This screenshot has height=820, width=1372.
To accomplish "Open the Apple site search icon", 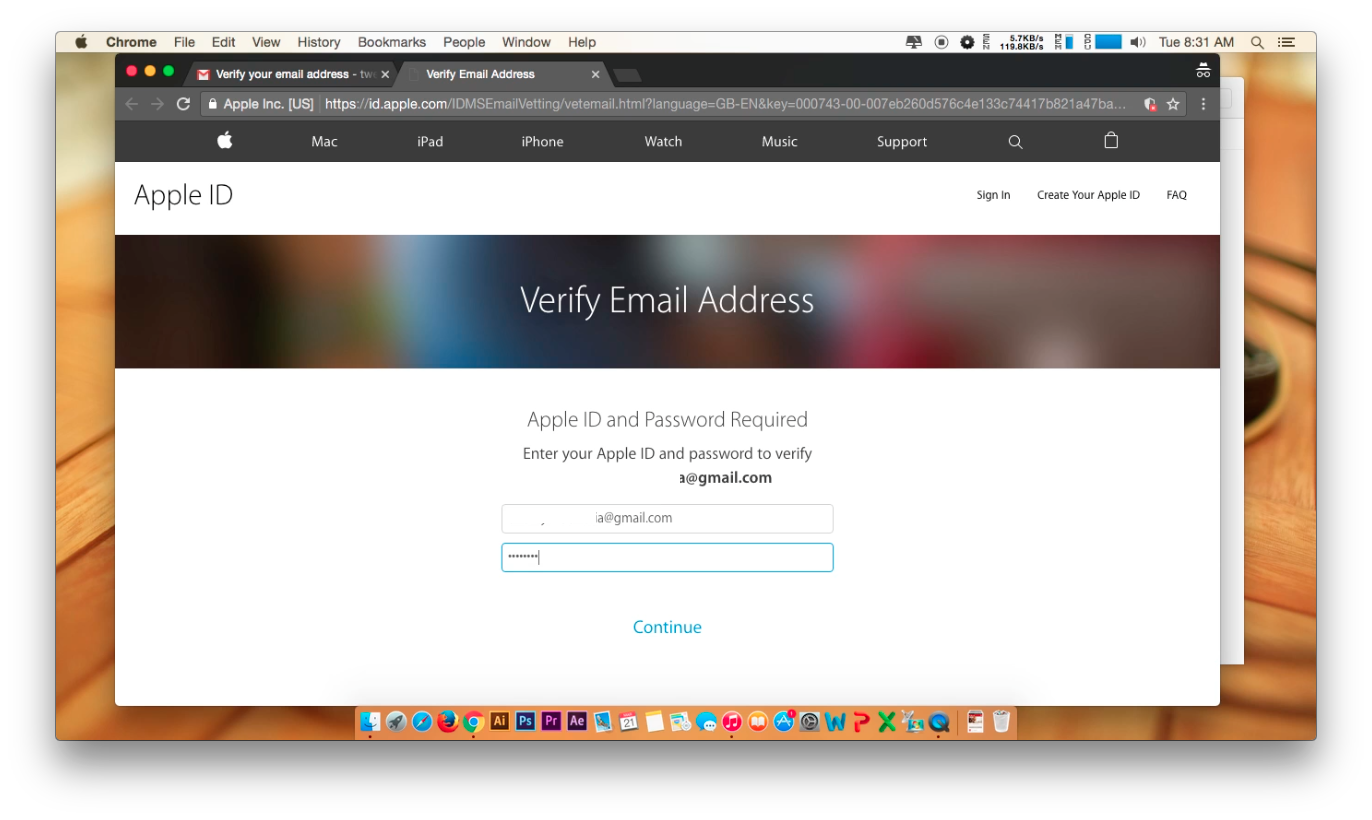I will (x=1015, y=142).
